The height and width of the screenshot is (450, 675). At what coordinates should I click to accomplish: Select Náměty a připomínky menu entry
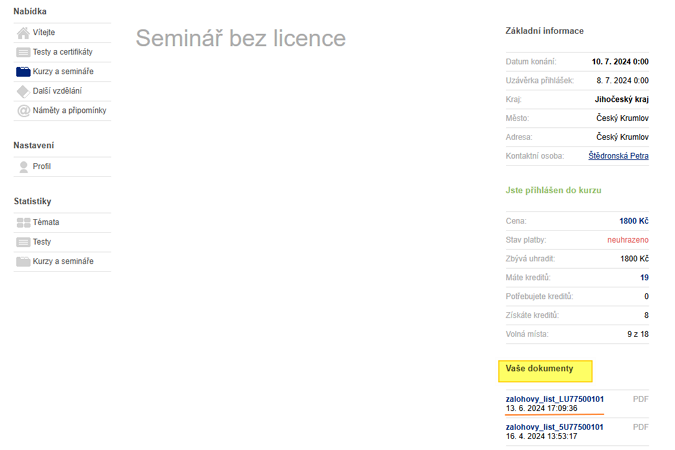tap(69, 111)
